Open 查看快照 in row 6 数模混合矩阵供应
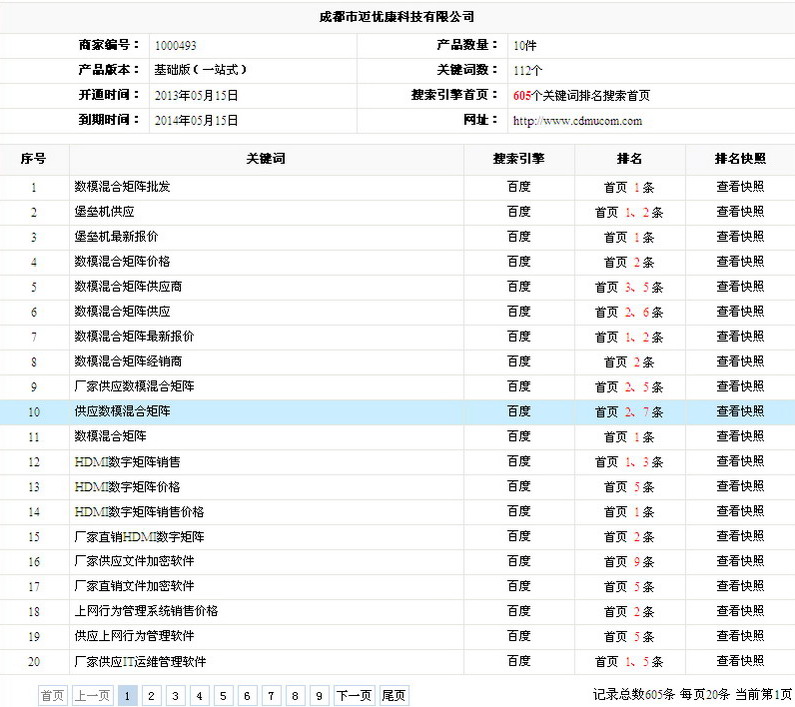This screenshot has height=707, width=795. click(x=740, y=311)
